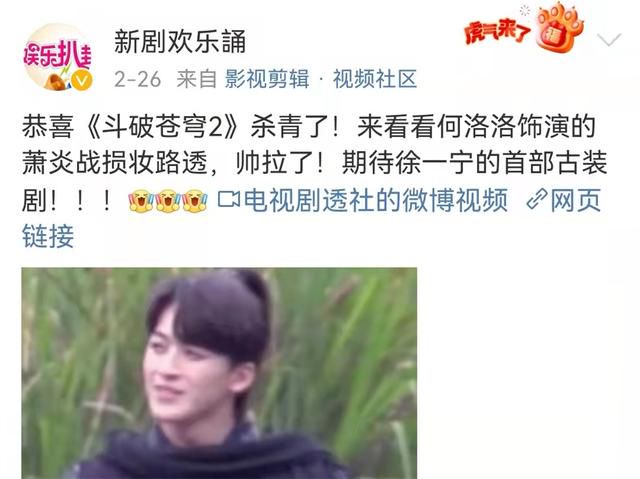Click the 来自 source label
Image resolution: width=640 pixels, height=479 pixels.
tap(197, 79)
